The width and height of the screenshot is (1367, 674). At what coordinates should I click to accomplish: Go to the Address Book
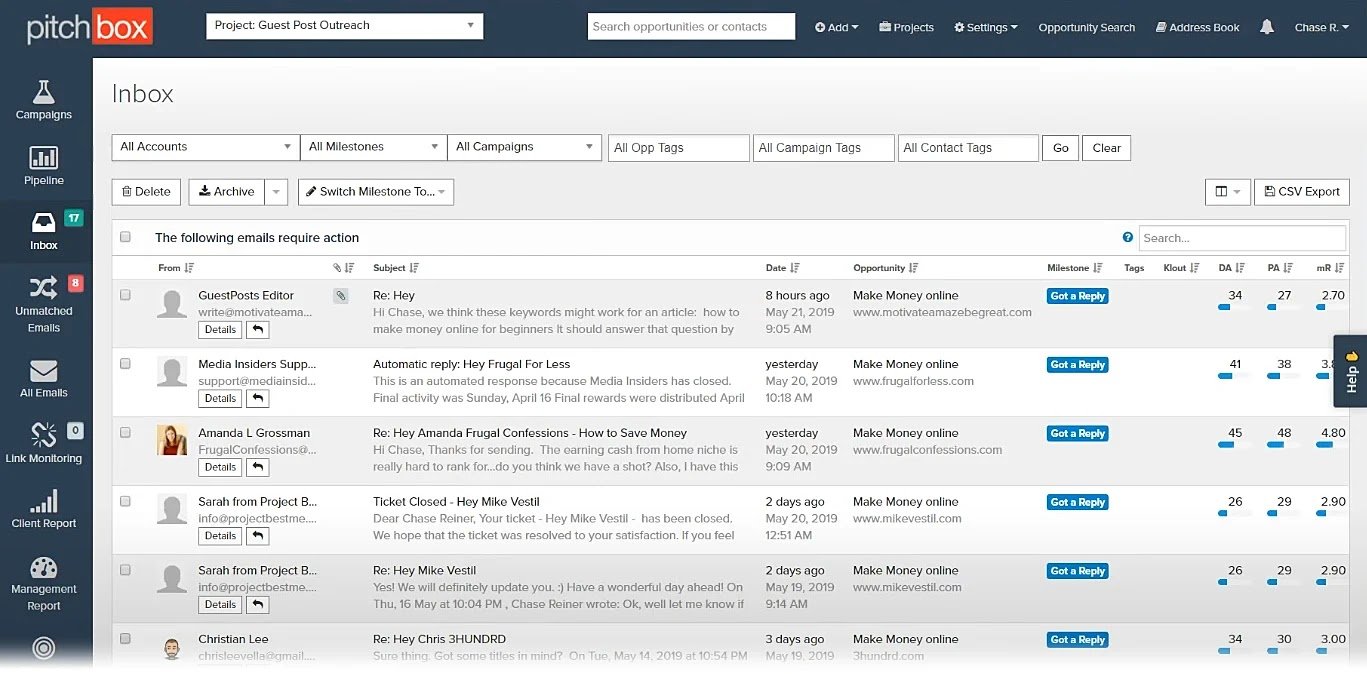[x=1196, y=27]
